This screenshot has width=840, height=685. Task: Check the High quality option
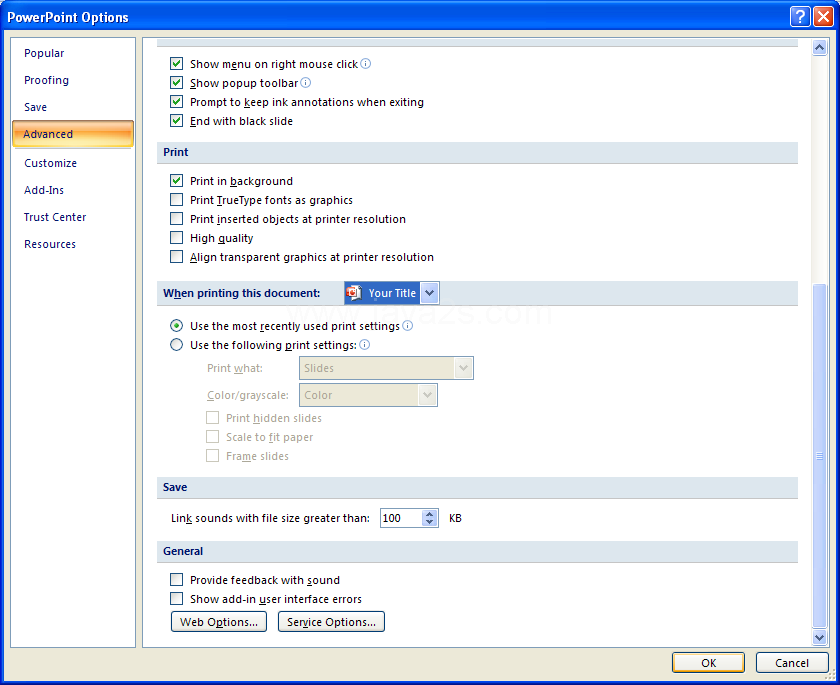pos(176,237)
